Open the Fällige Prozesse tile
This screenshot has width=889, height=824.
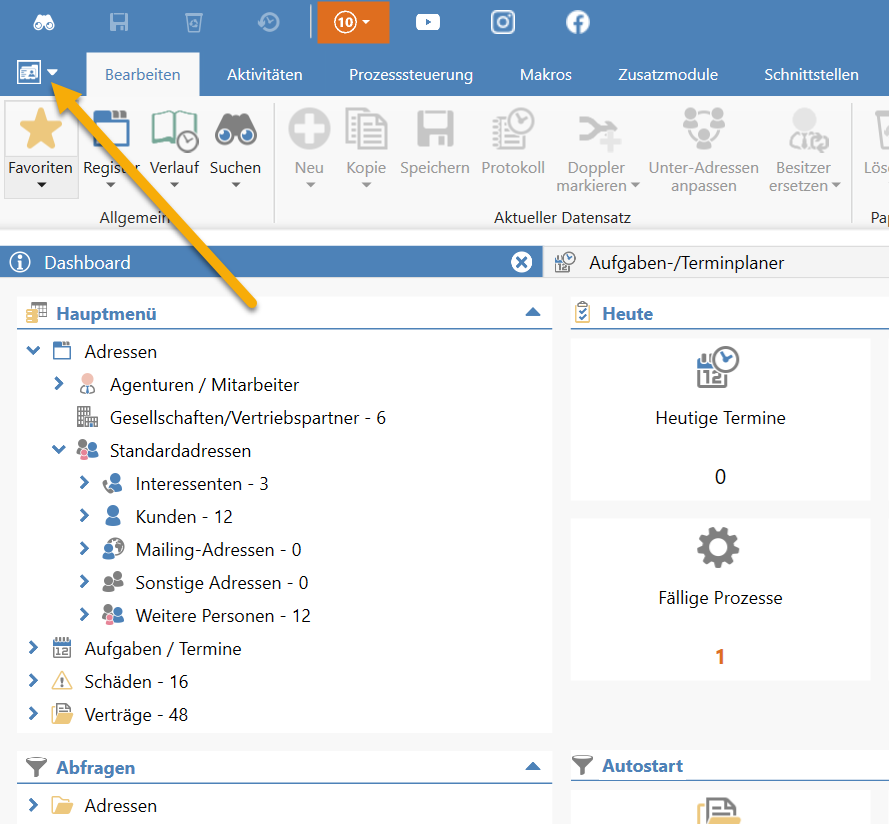pyautogui.click(x=720, y=599)
